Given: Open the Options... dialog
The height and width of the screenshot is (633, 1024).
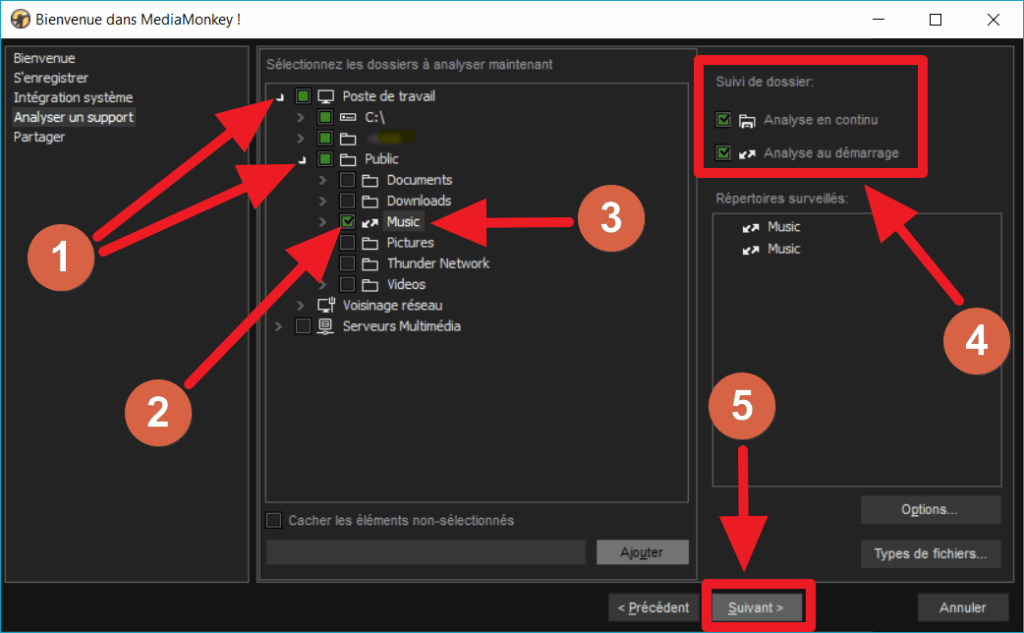Looking at the screenshot, I should tap(930, 510).
